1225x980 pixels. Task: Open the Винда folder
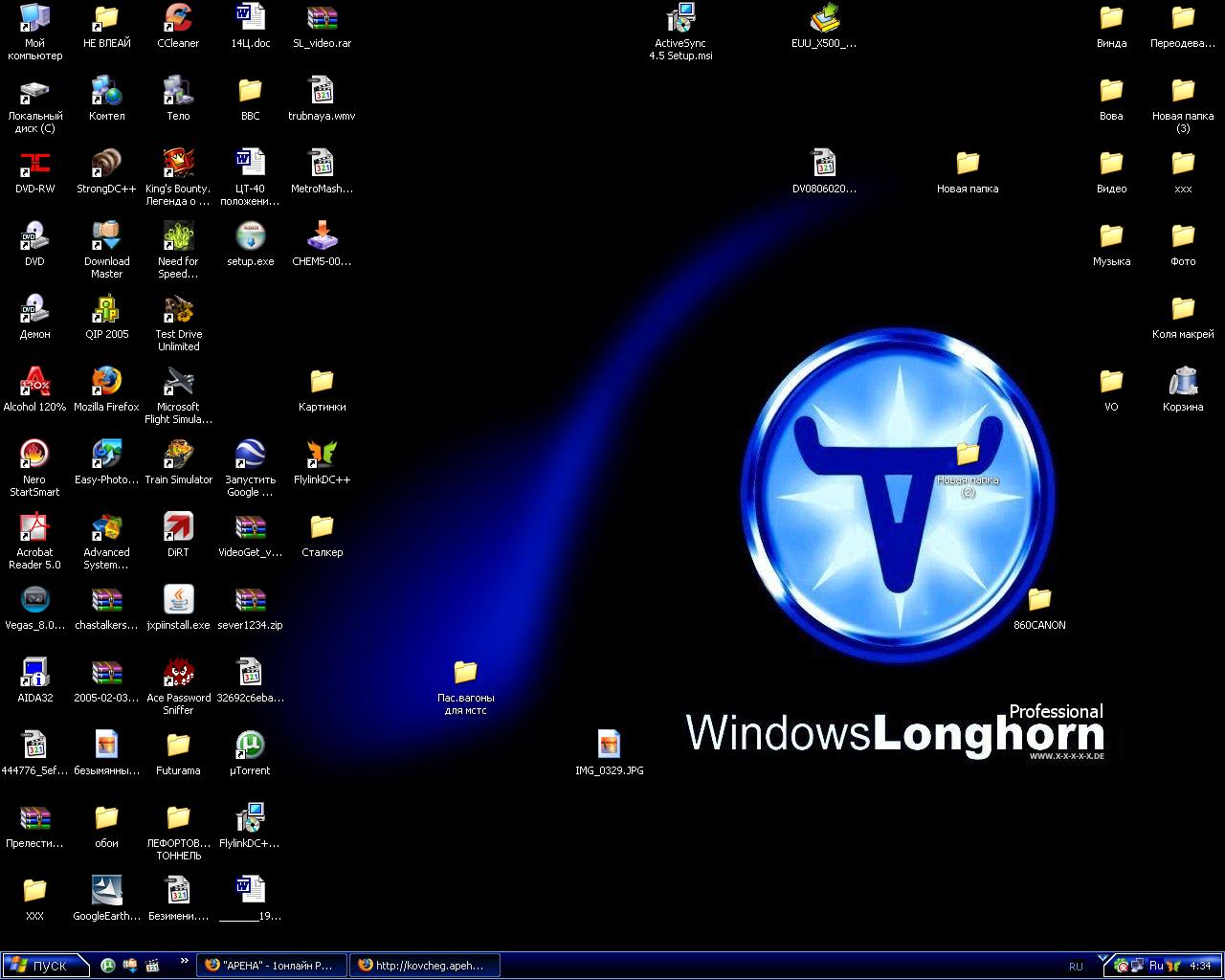1111,25
